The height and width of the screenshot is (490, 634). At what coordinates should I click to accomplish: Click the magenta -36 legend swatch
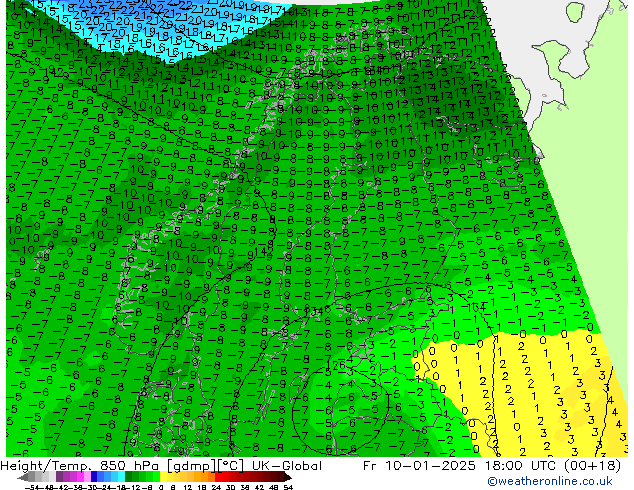[x=81, y=476]
